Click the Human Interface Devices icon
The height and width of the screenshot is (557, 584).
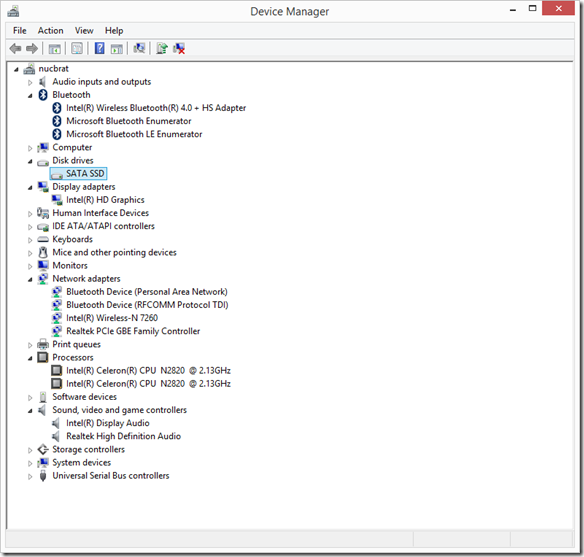(x=43, y=213)
